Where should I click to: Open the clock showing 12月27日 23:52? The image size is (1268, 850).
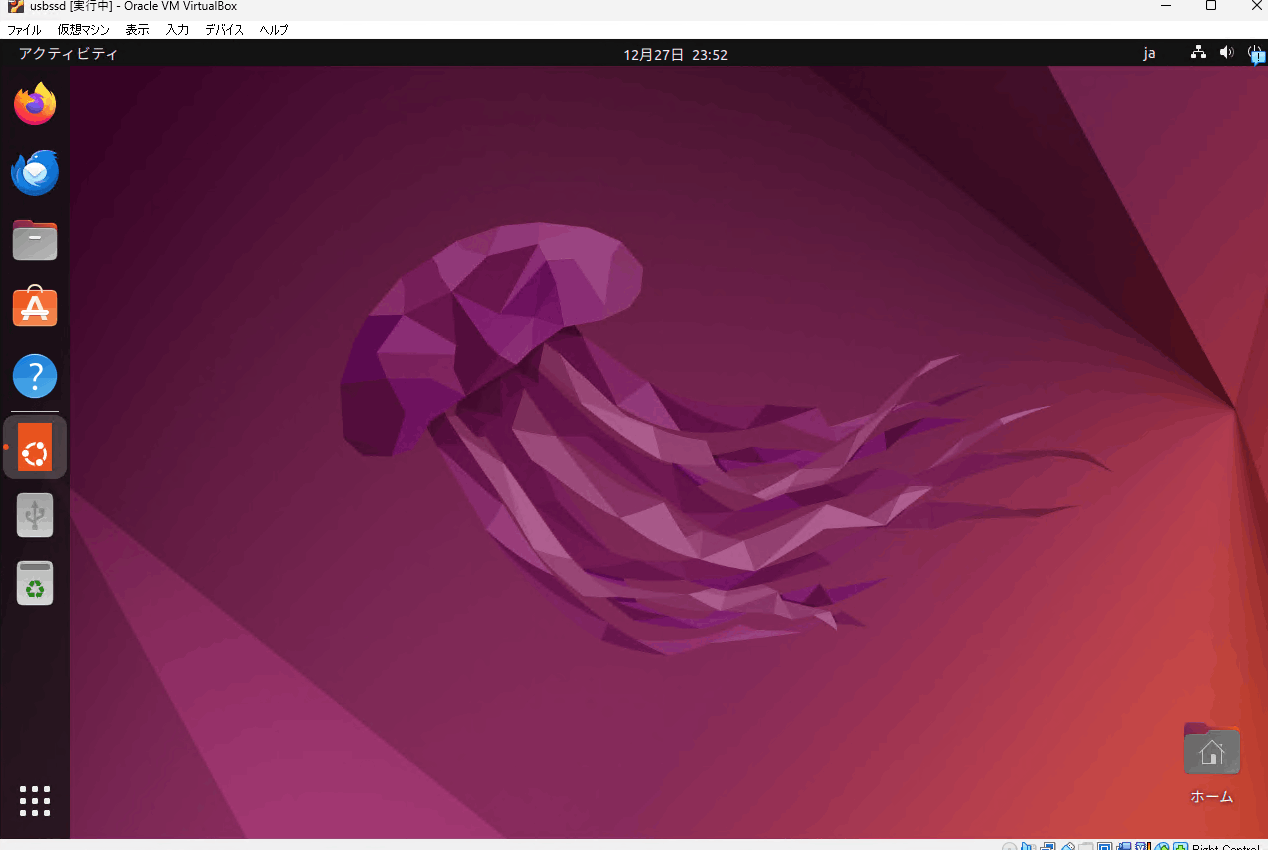(675, 55)
